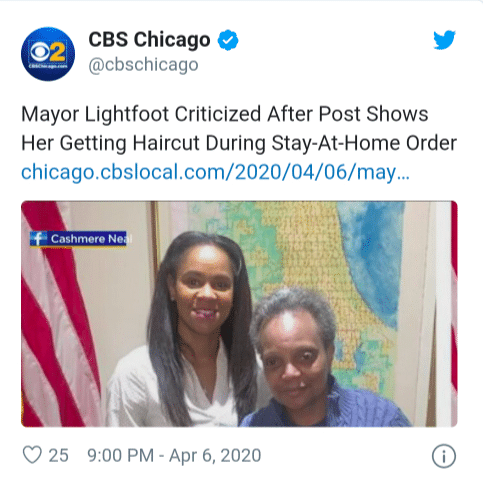Screen dimensions: 483x486
Task: Click the Cashmere Neal caption banner
Action: point(81,239)
